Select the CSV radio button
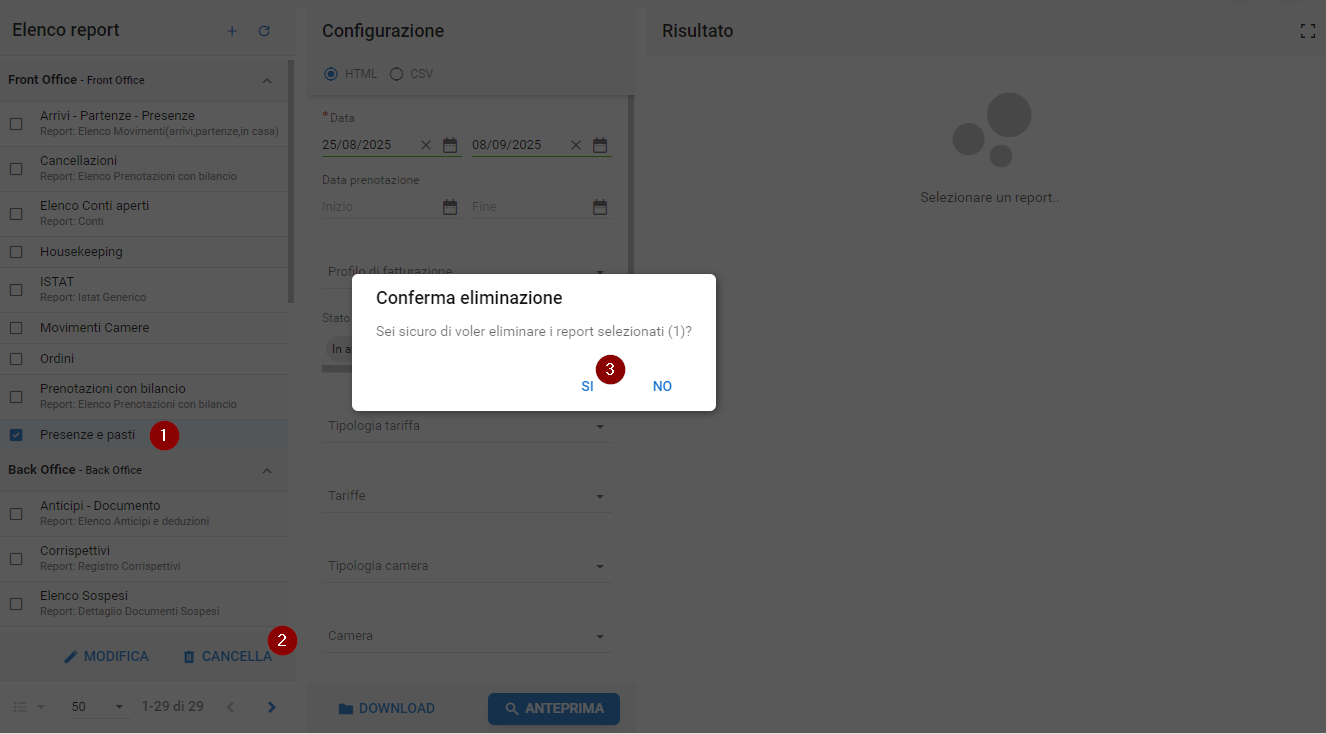The image size is (1326, 734). tap(396, 74)
